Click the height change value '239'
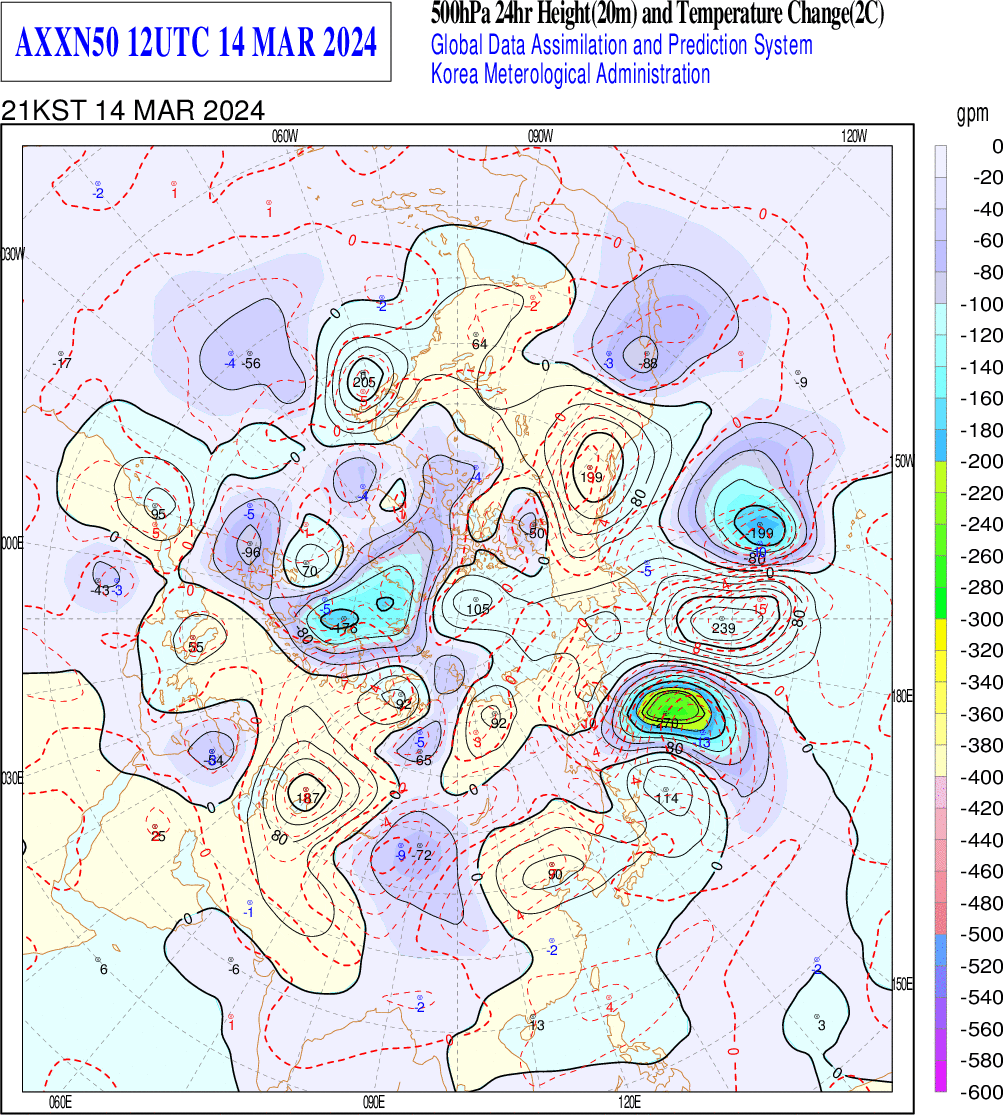 [723, 628]
